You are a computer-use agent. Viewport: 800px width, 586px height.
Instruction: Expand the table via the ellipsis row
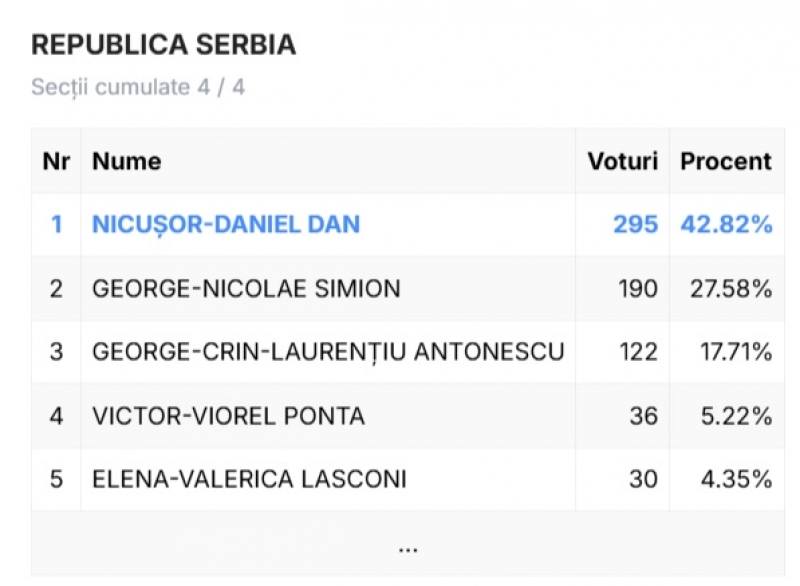(x=408, y=544)
